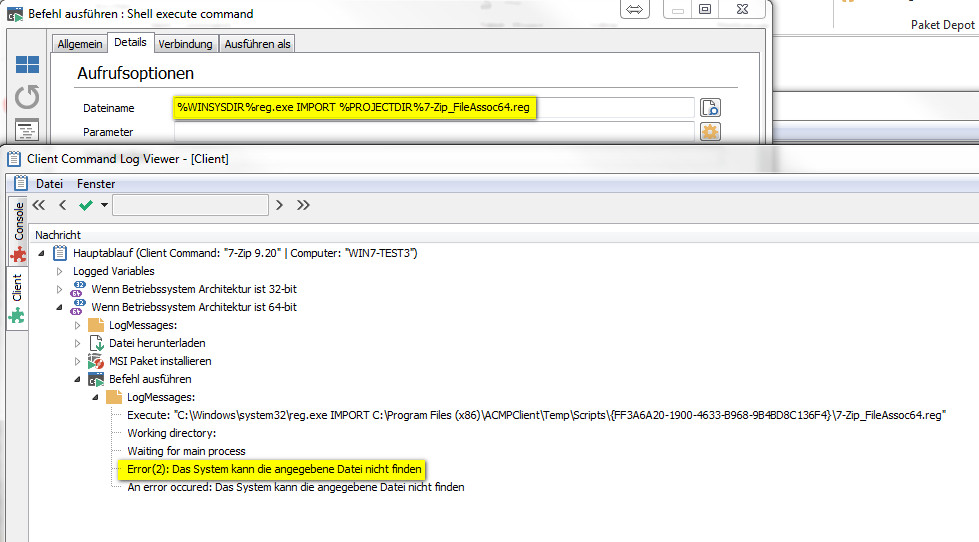Click the text lines icon in dialog sidebar
This screenshot has height=542, width=979.
tap(27, 130)
